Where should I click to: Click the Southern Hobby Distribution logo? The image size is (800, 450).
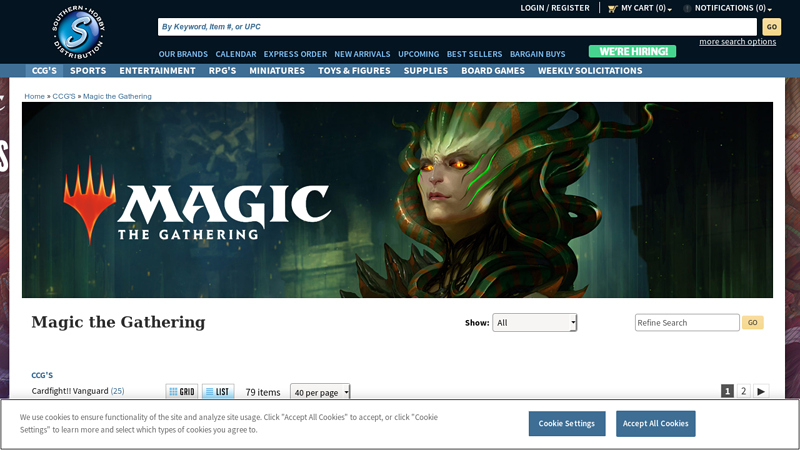pyautogui.click(x=79, y=32)
